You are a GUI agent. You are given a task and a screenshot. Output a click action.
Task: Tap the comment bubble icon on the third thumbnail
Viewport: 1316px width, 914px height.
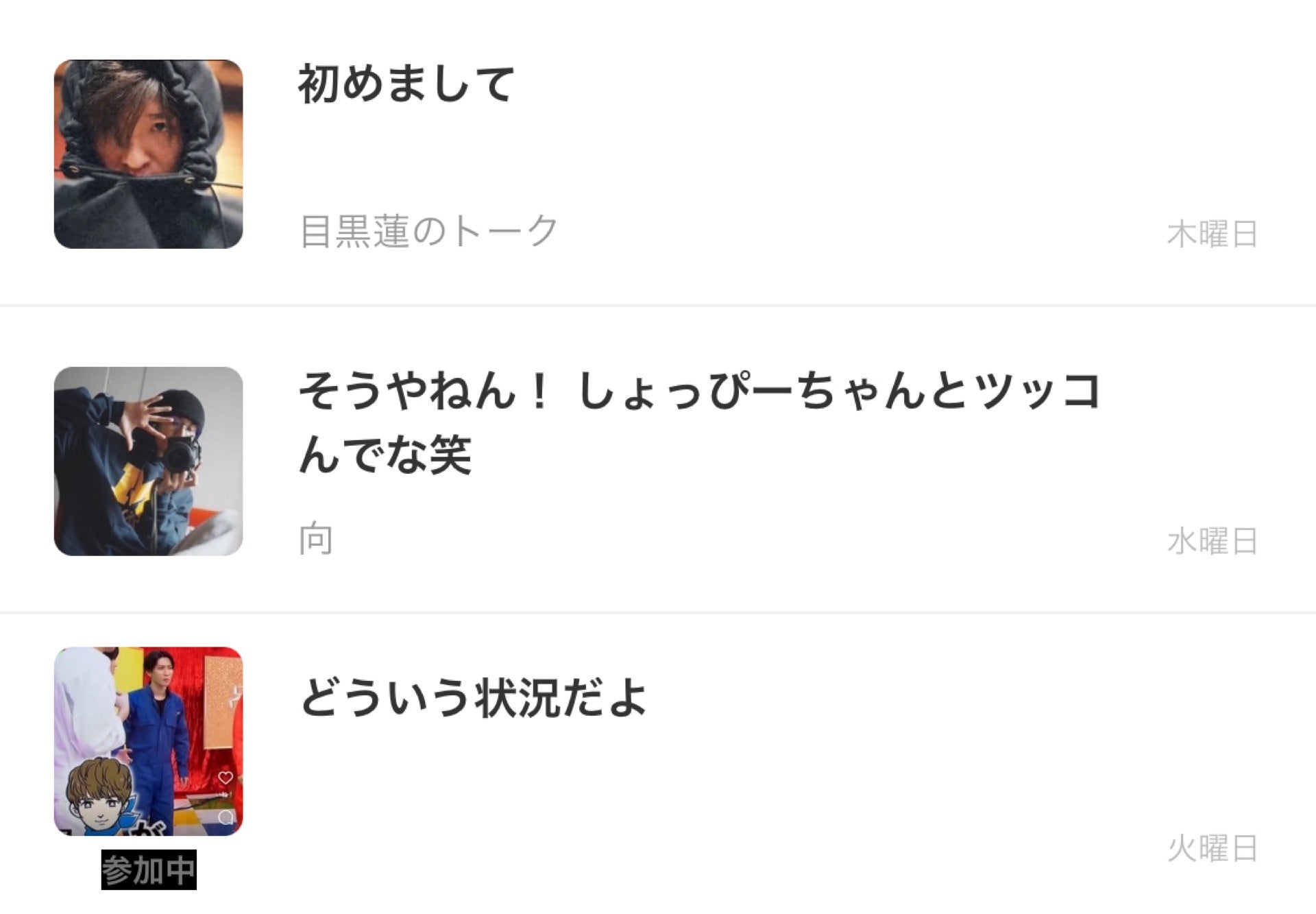(226, 817)
